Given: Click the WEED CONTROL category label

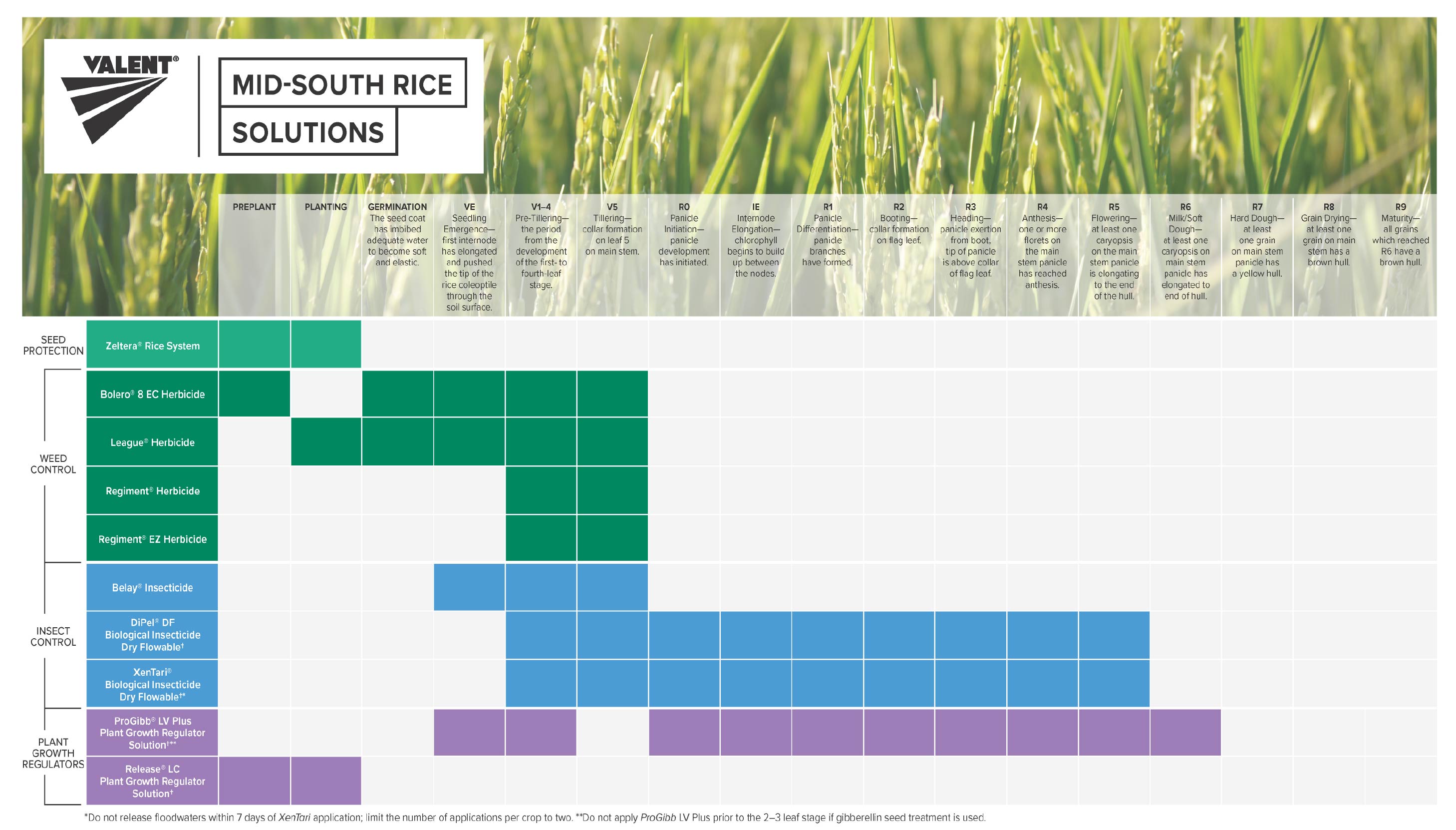Looking at the screenshot, I should (53, 464).
